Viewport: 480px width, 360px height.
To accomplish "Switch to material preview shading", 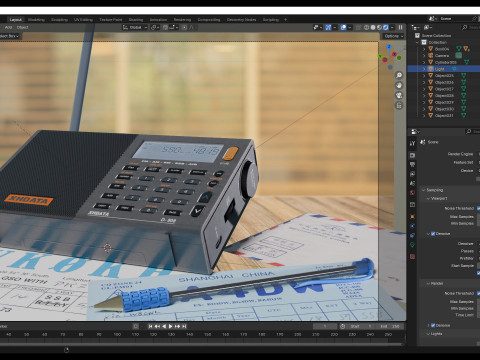I will pyautogui.click(x=379, y=27).
